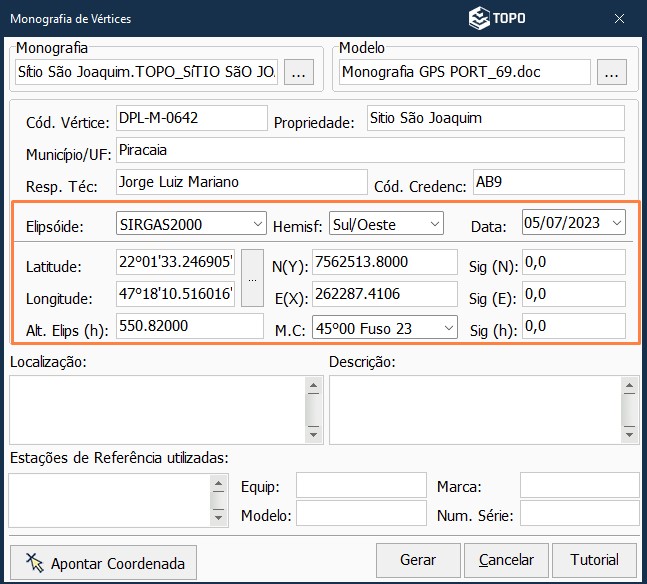Click the Localização scrollbar down arrow

(314, 435)
